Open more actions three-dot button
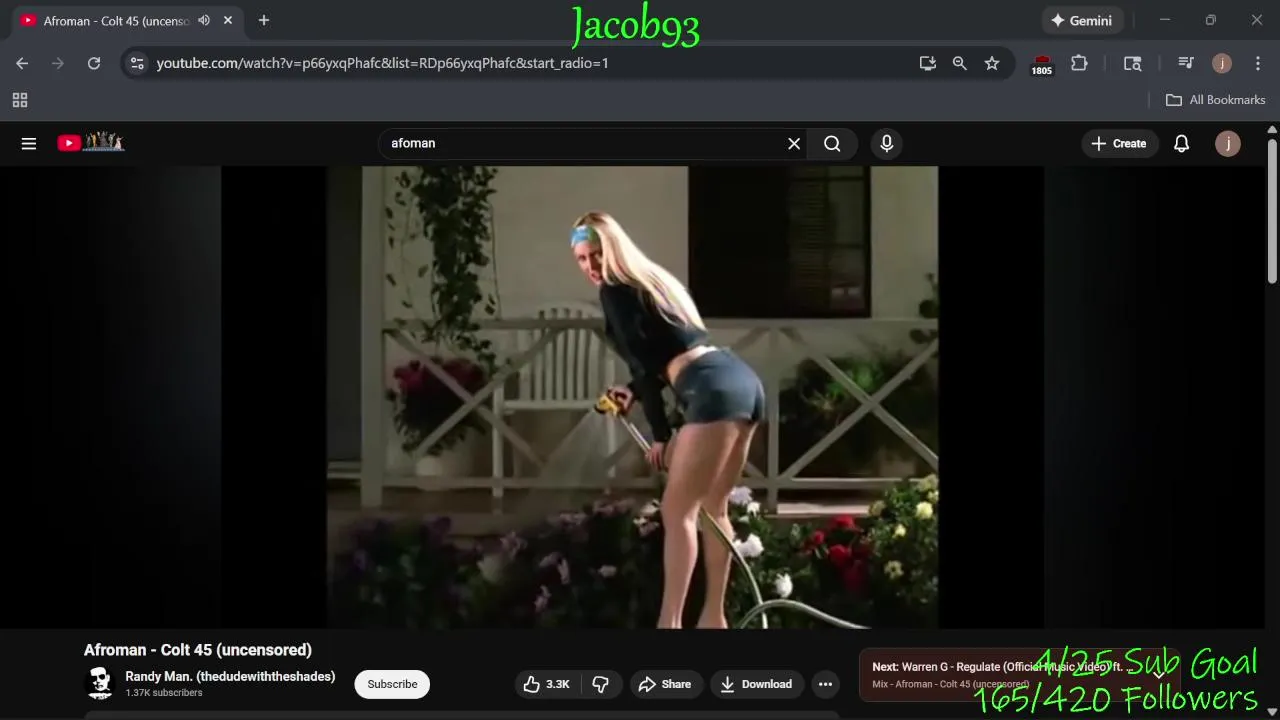 pyautogui.click(x=825, y=684)
